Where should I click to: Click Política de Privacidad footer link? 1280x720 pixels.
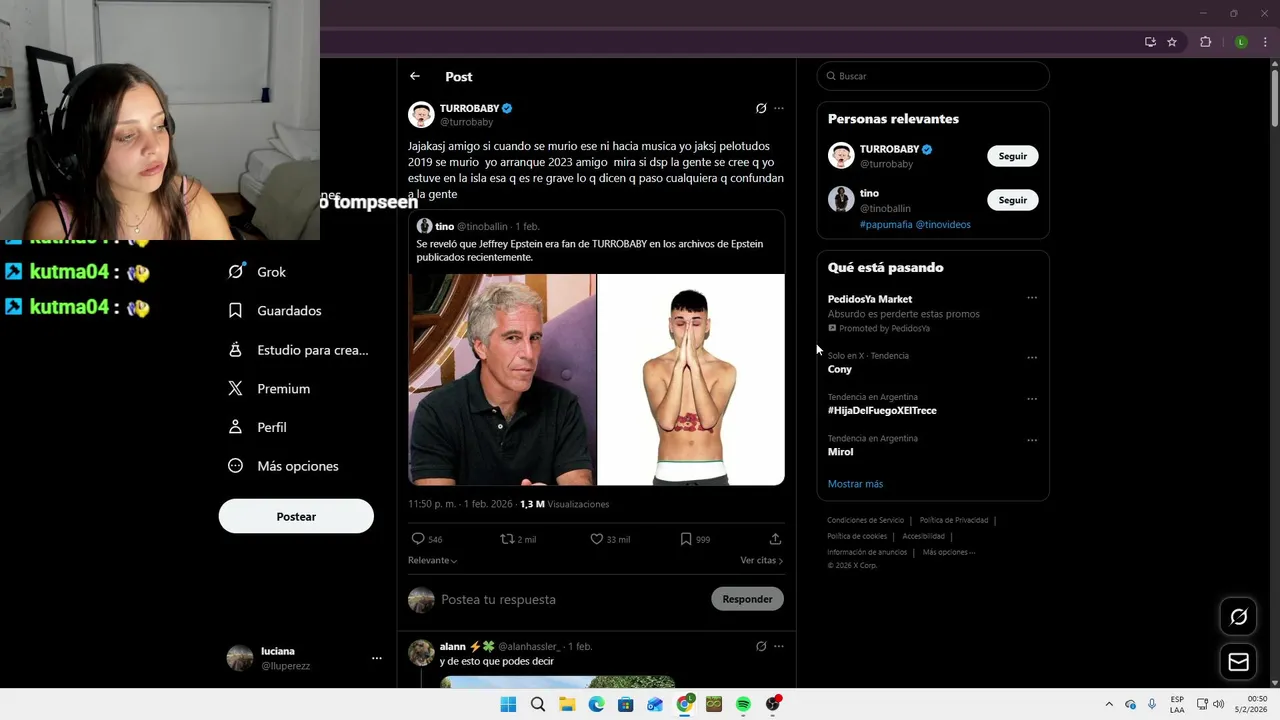tap(954, 520)
